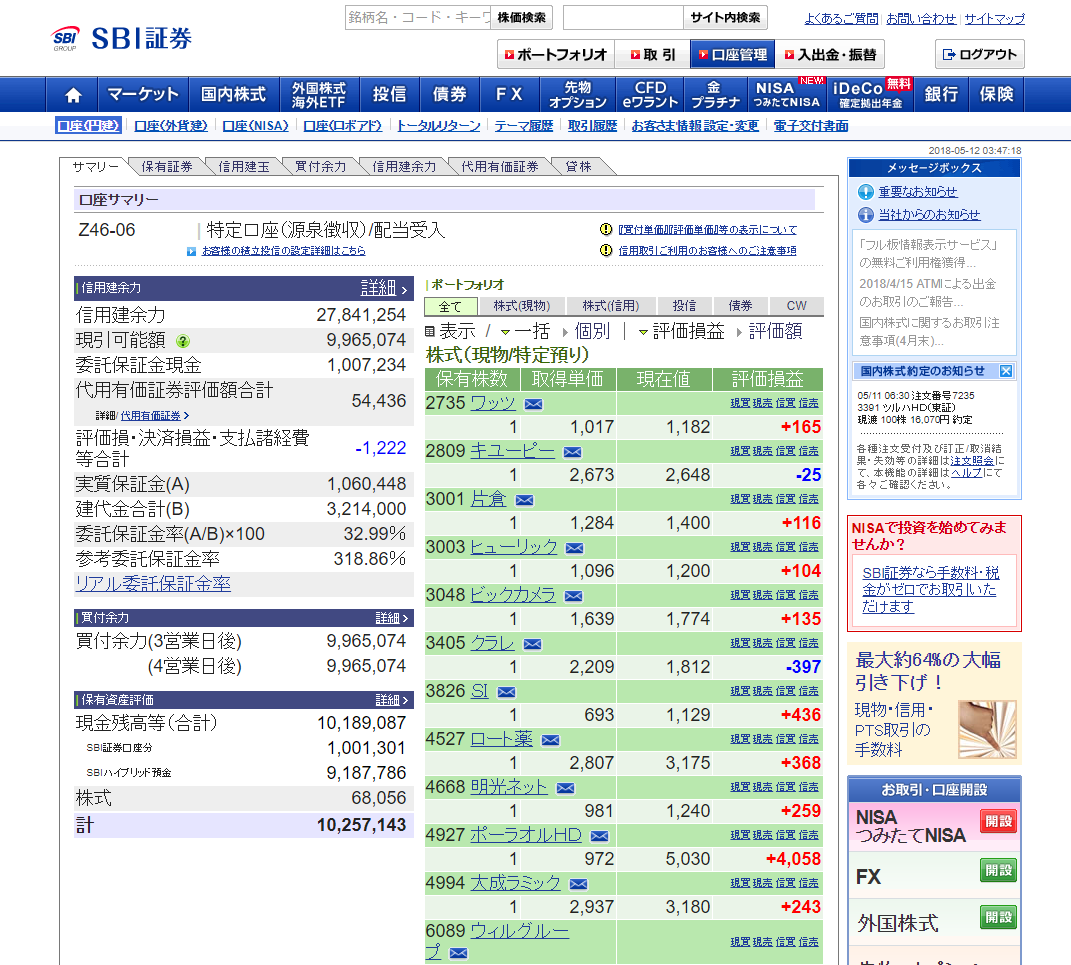Click the envelope icon next to ロート薬
1071x965 pixels.
pyautogui.click(x=551, y=740)
